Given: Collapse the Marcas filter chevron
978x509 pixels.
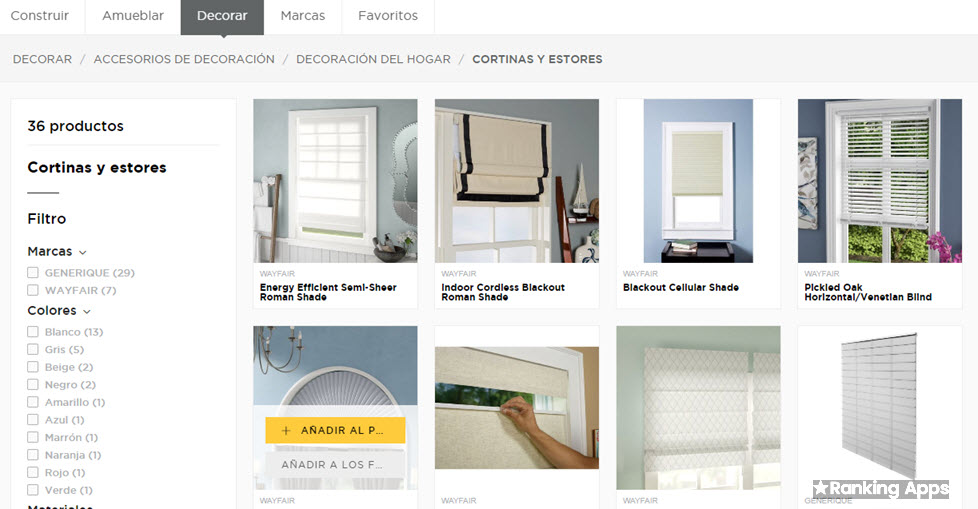Looking at the screenshot, I should coord(82,252).
